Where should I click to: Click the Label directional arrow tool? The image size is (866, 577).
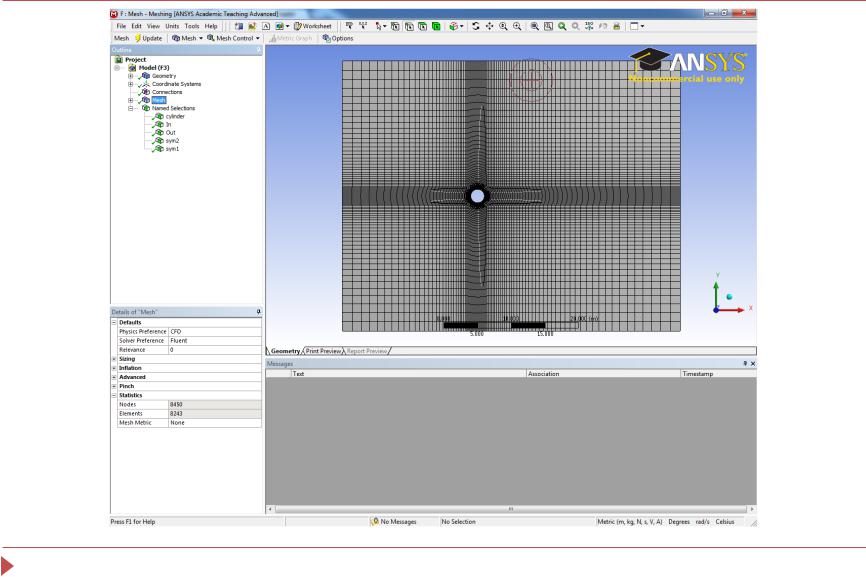(x=350, y=26)
